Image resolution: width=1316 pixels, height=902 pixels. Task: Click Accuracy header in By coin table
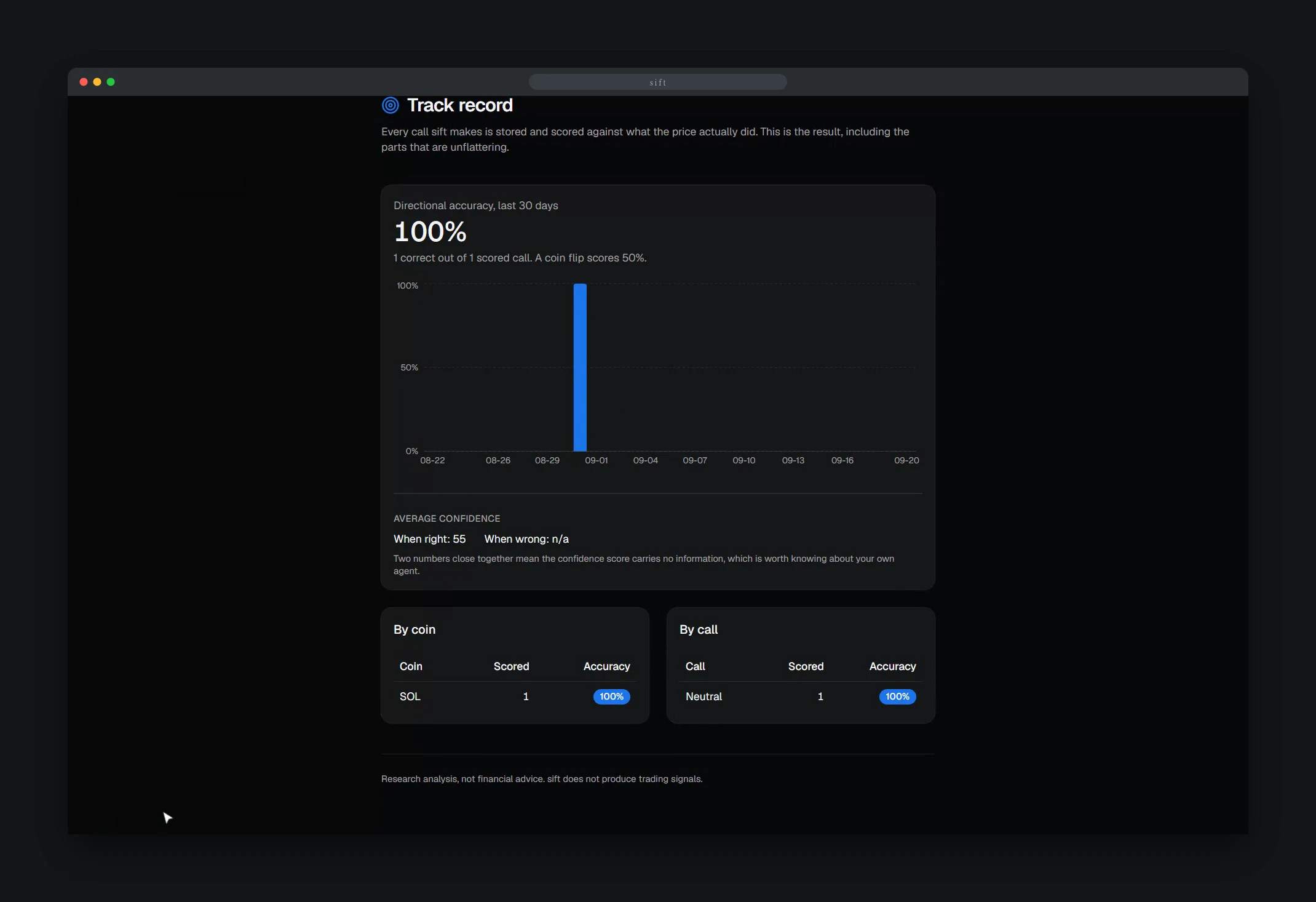tap(606, 666)
